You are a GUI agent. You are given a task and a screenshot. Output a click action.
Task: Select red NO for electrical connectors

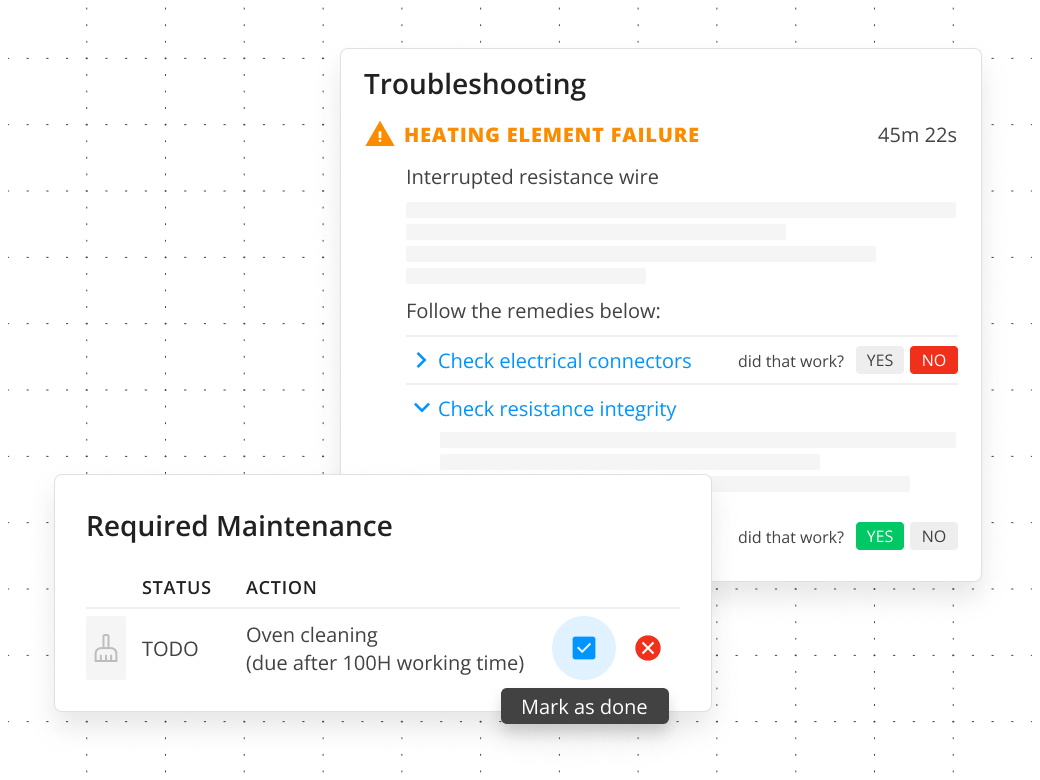[933, 360]
